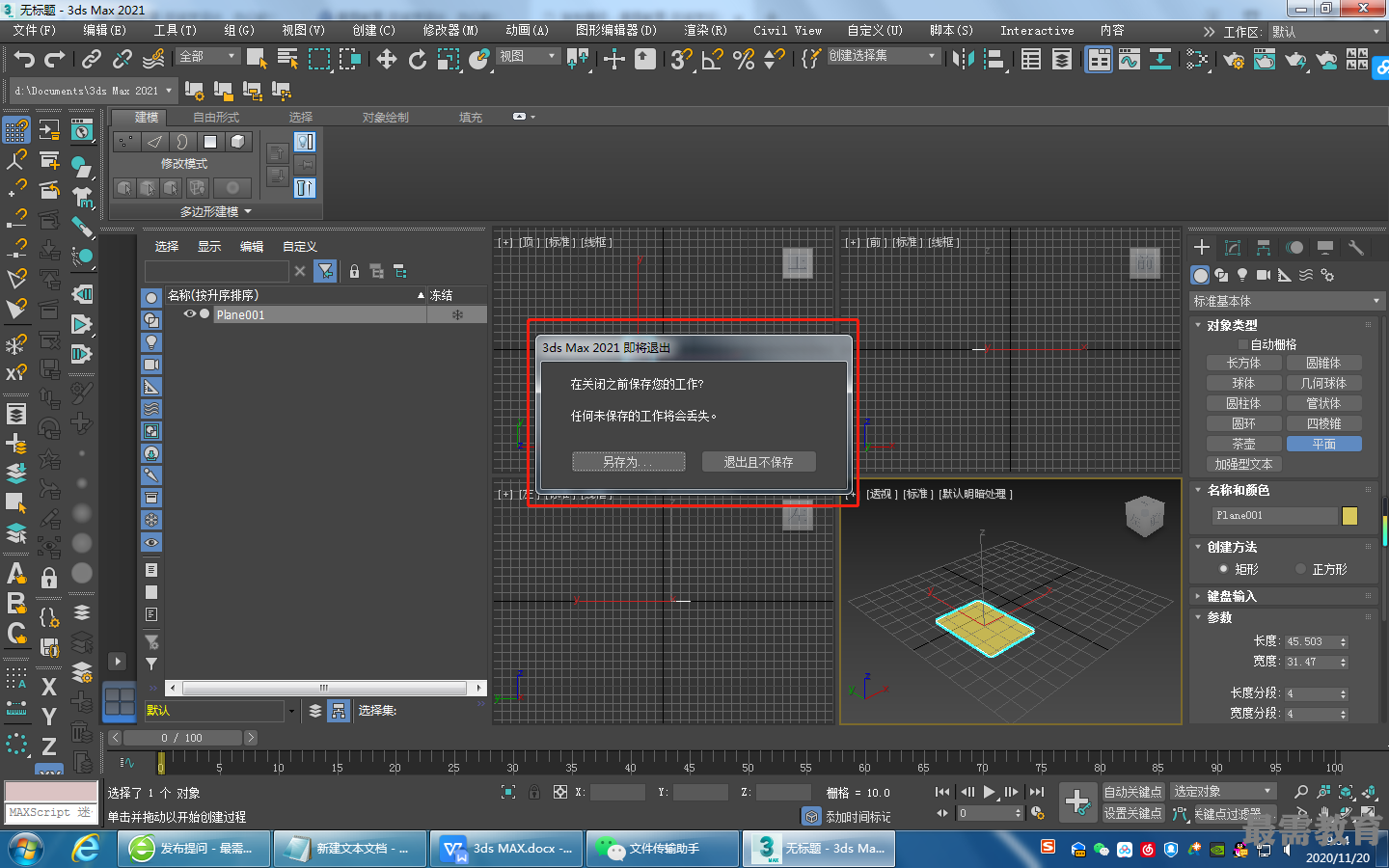Screen dimensions: 1389x868
Task: Open the 渲染(R) menu
Action: [706, 31]
